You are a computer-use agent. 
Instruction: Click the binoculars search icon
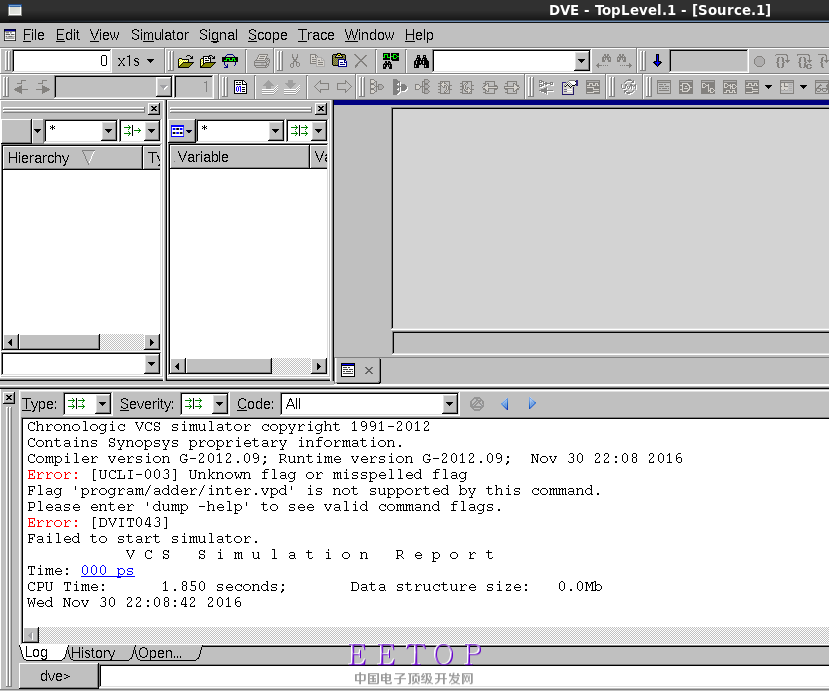pyautogui.click(x=421, y=62)
